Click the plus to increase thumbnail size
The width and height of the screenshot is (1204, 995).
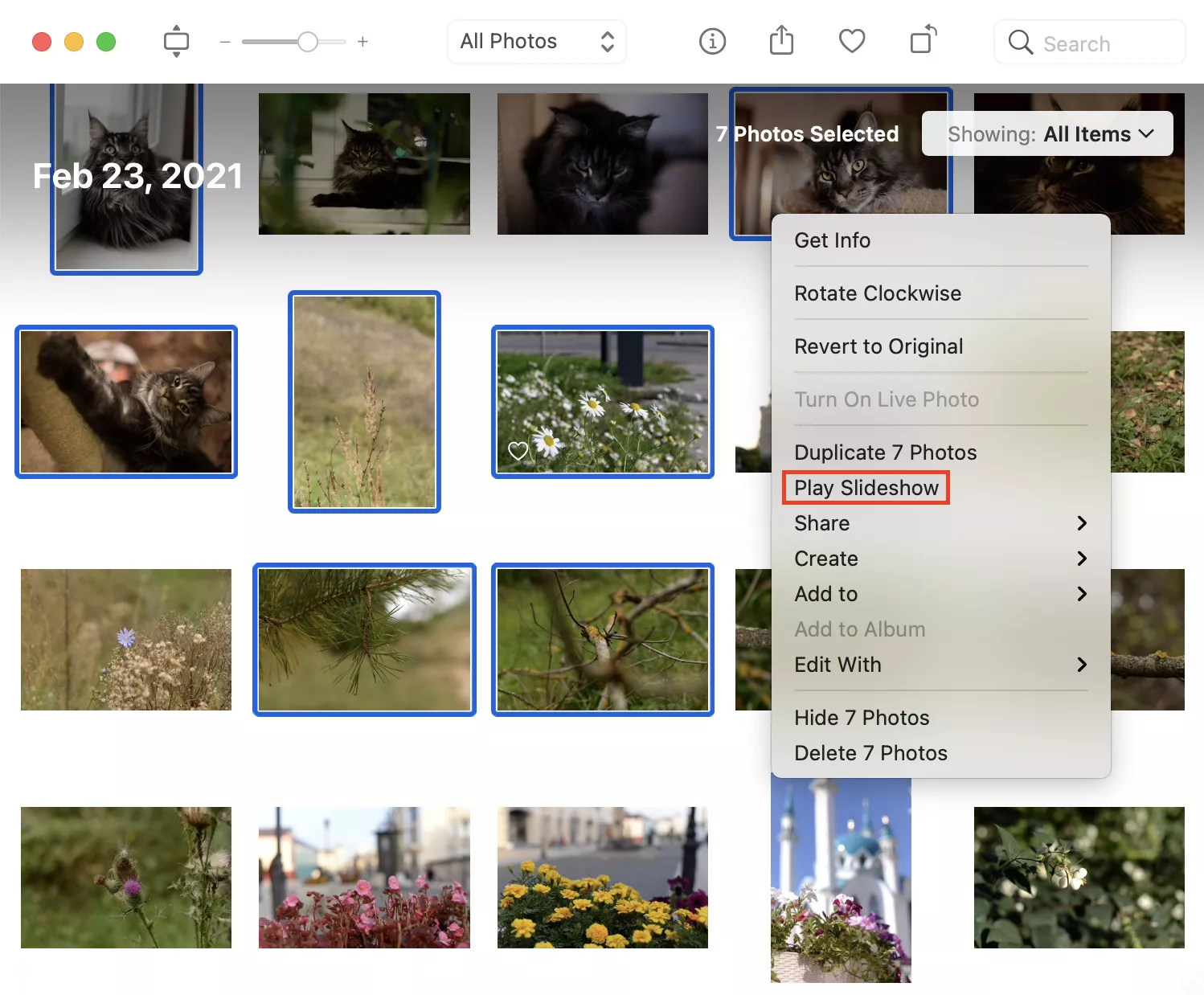(362, 42)
